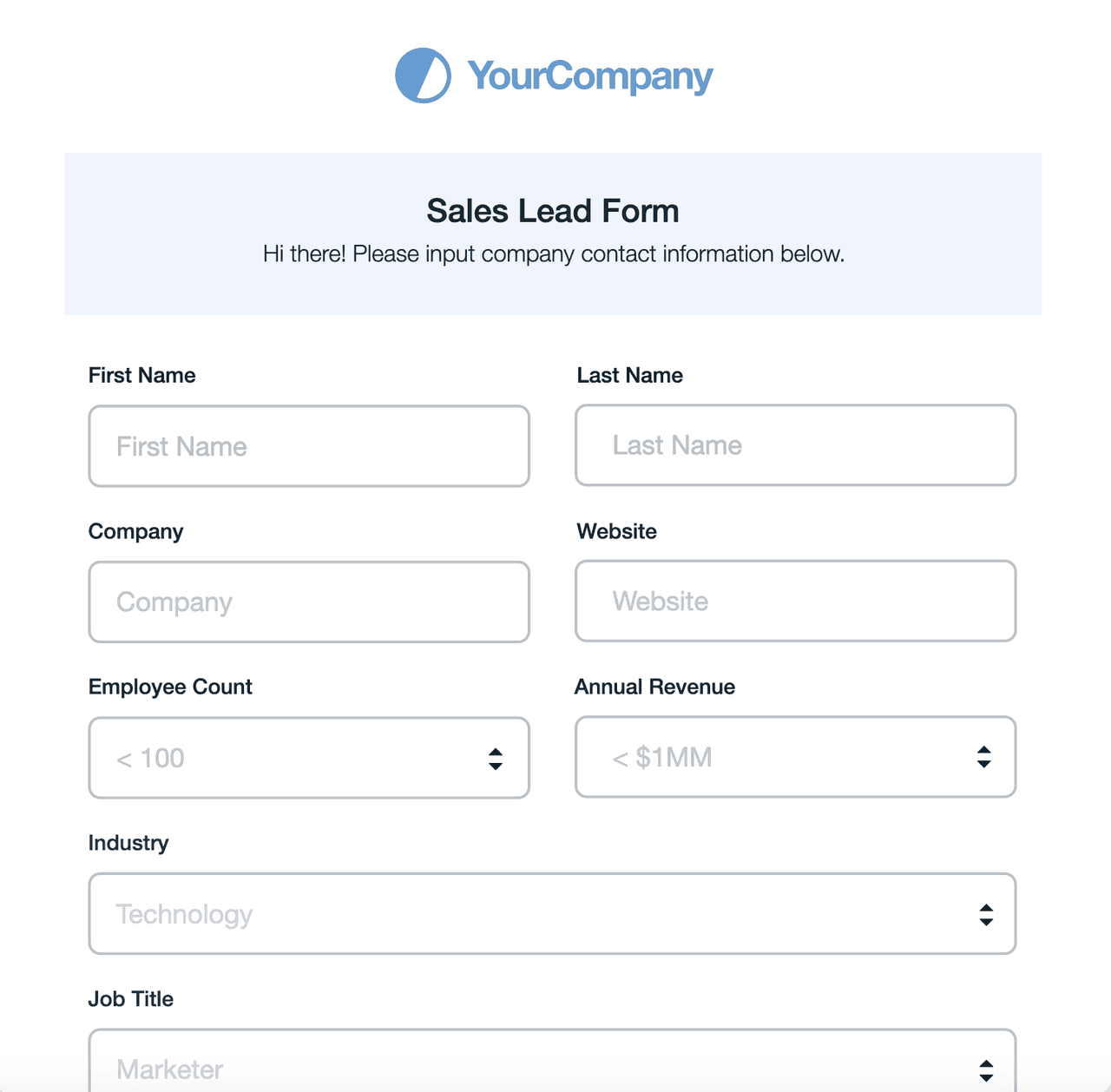Select the YourCompany brand name text
This screenshot has height=1092, width=1111.
pos(587,76)
